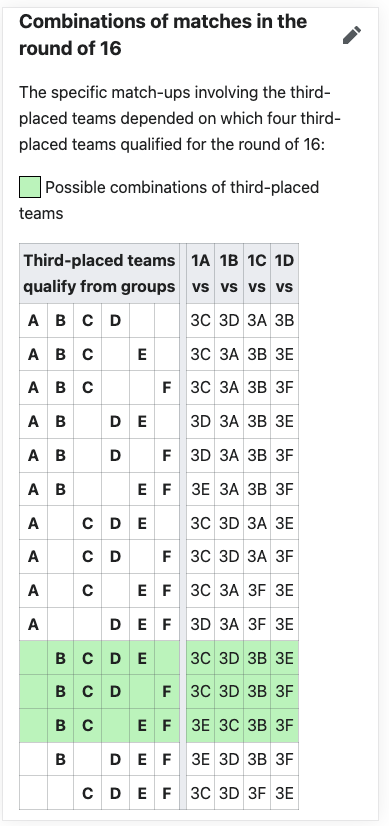Click the F cell in A B C F row
This screenshot has width=389, height=826.
pos(167,388)
